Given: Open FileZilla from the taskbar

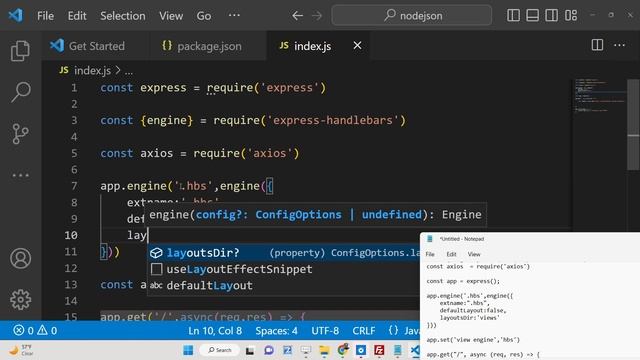Looking at the screenshot, I should click(379, 350).
